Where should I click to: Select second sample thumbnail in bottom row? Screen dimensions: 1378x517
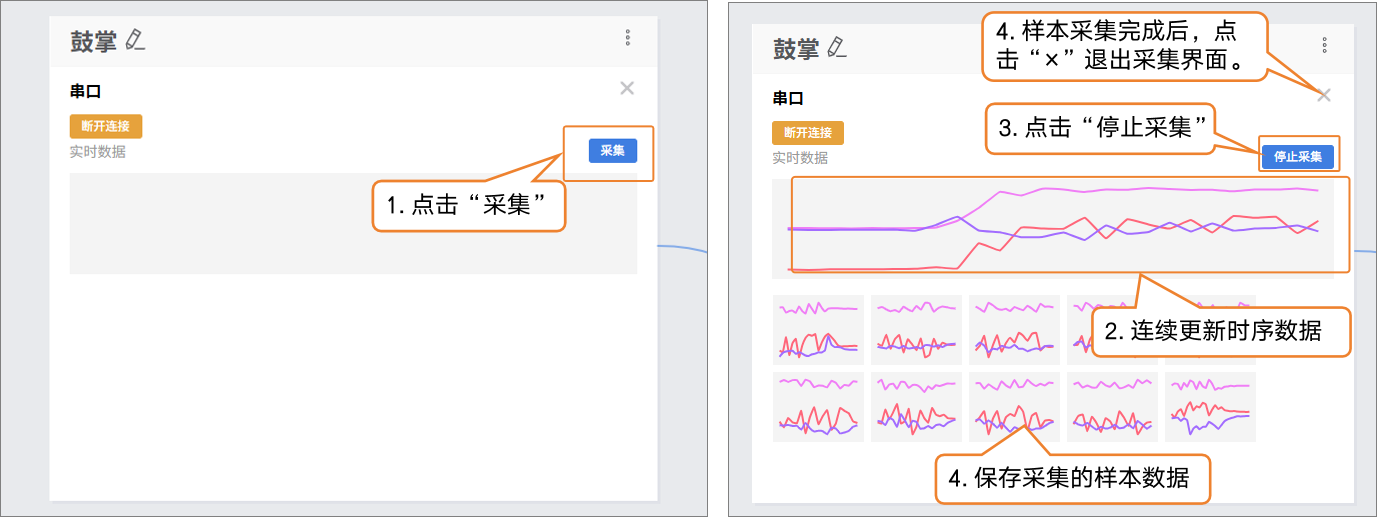click(x=916, y=407)
